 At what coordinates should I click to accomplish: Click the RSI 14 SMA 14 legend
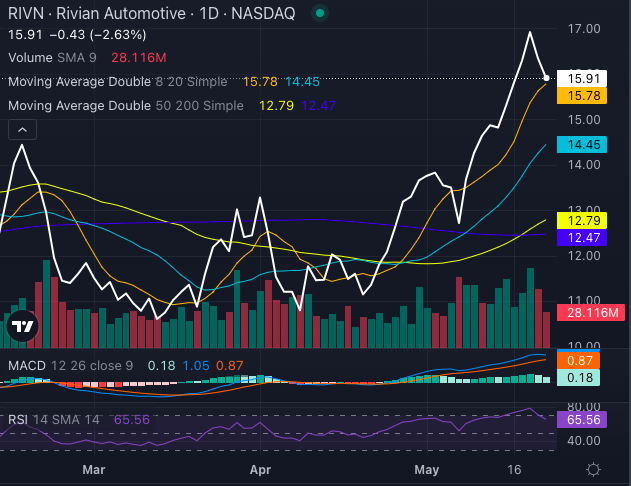point(54,420)
